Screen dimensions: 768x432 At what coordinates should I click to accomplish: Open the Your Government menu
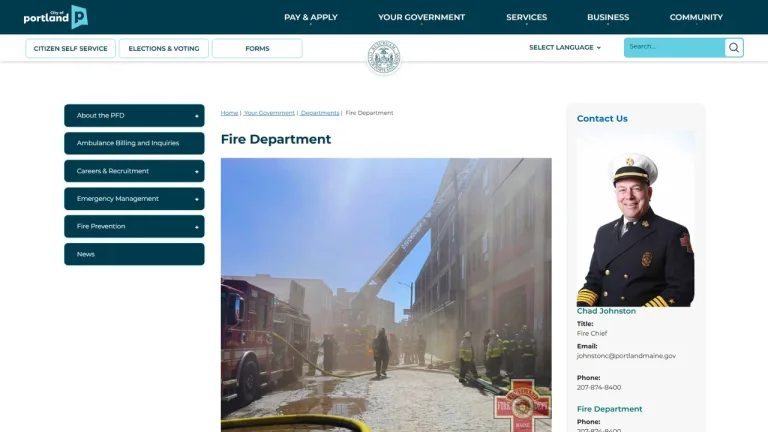pos(421,17)
